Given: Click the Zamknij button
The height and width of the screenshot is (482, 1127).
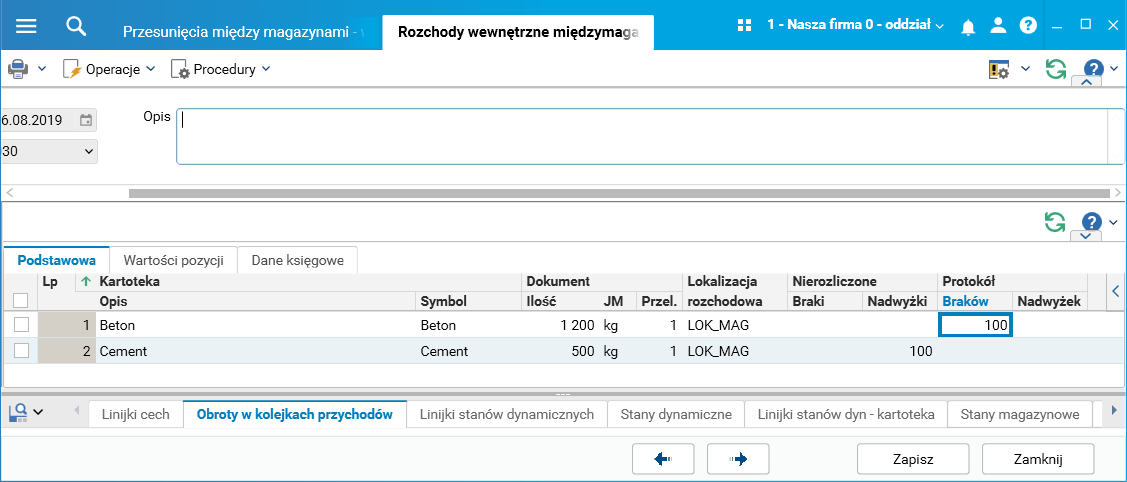Looking at the screenshot, I should 1037,459.
